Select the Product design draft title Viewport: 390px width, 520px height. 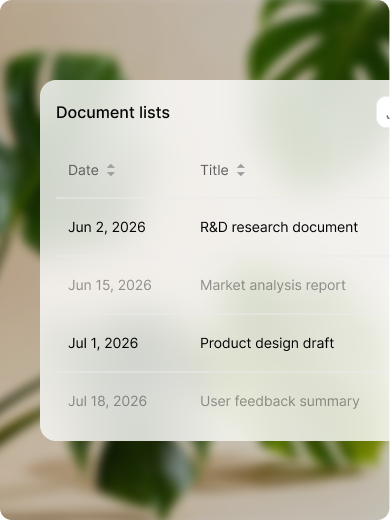[267, 343]
